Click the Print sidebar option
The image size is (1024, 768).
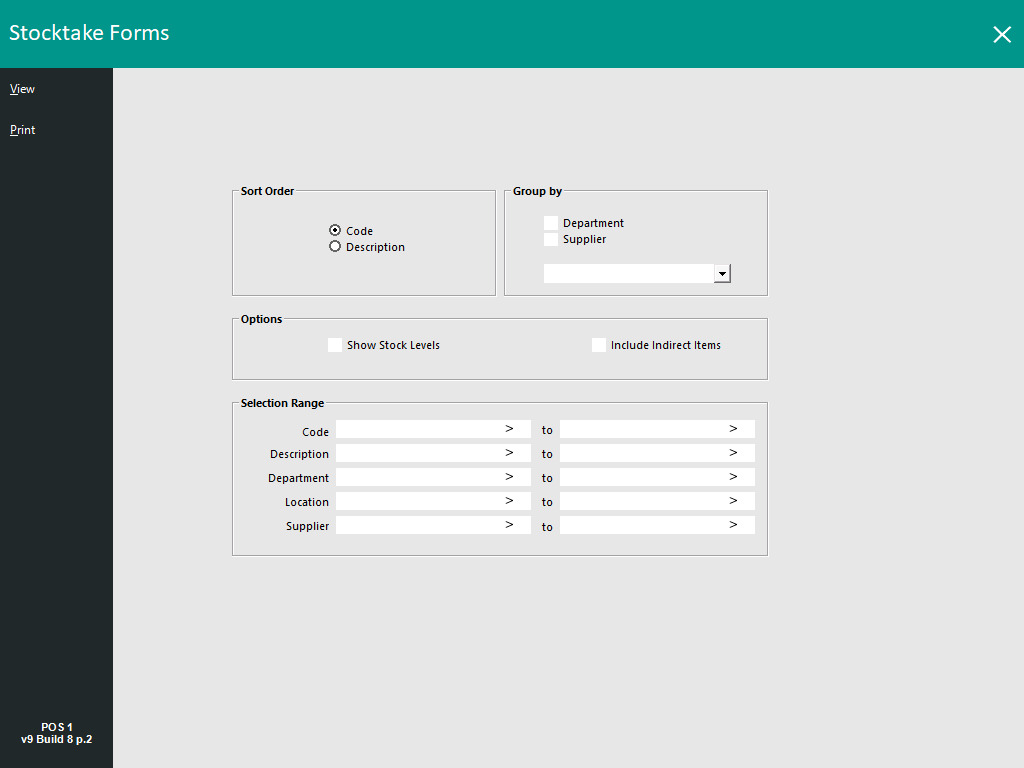22,129
